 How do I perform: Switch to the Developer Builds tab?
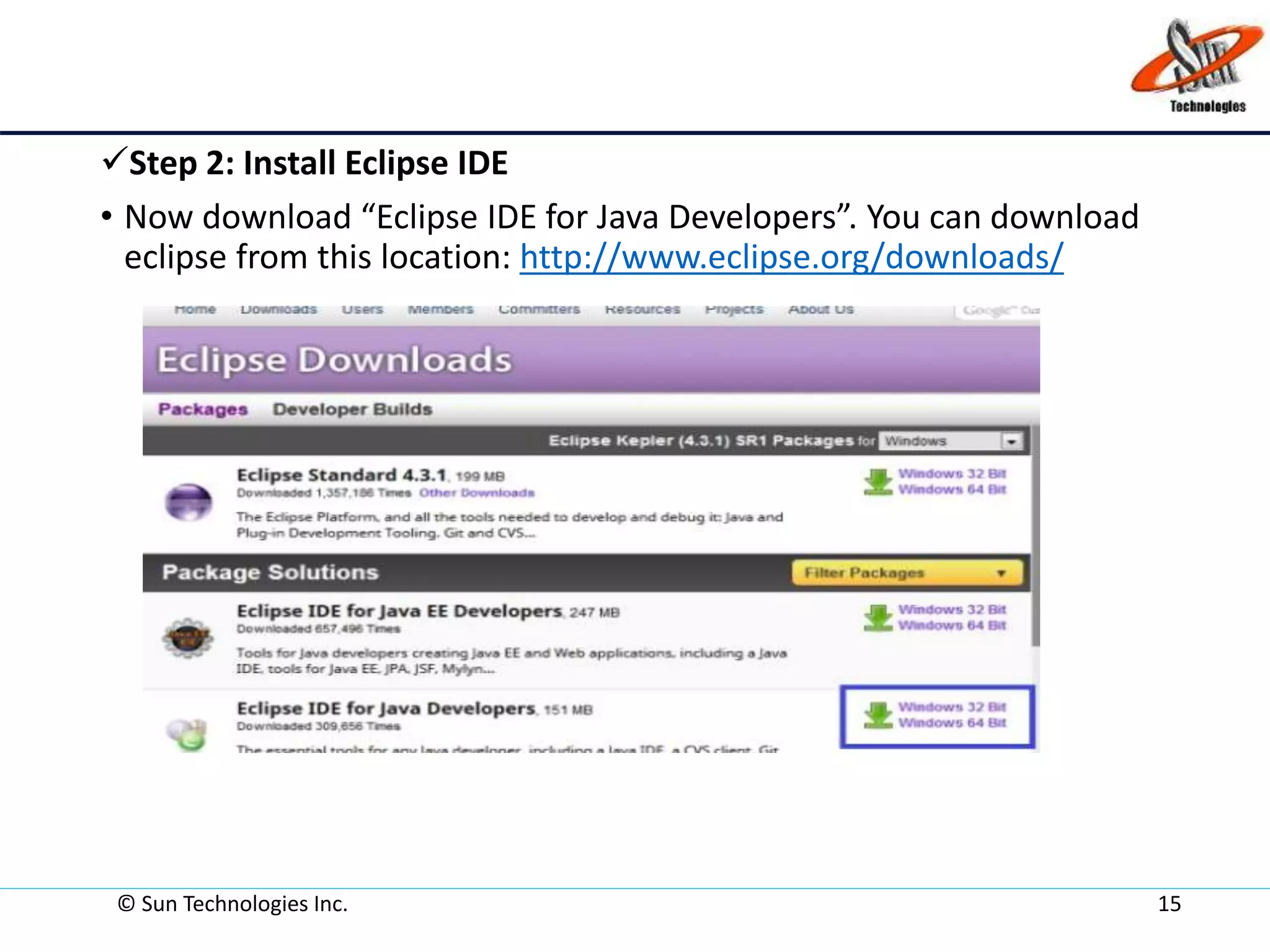pos(352,409)
